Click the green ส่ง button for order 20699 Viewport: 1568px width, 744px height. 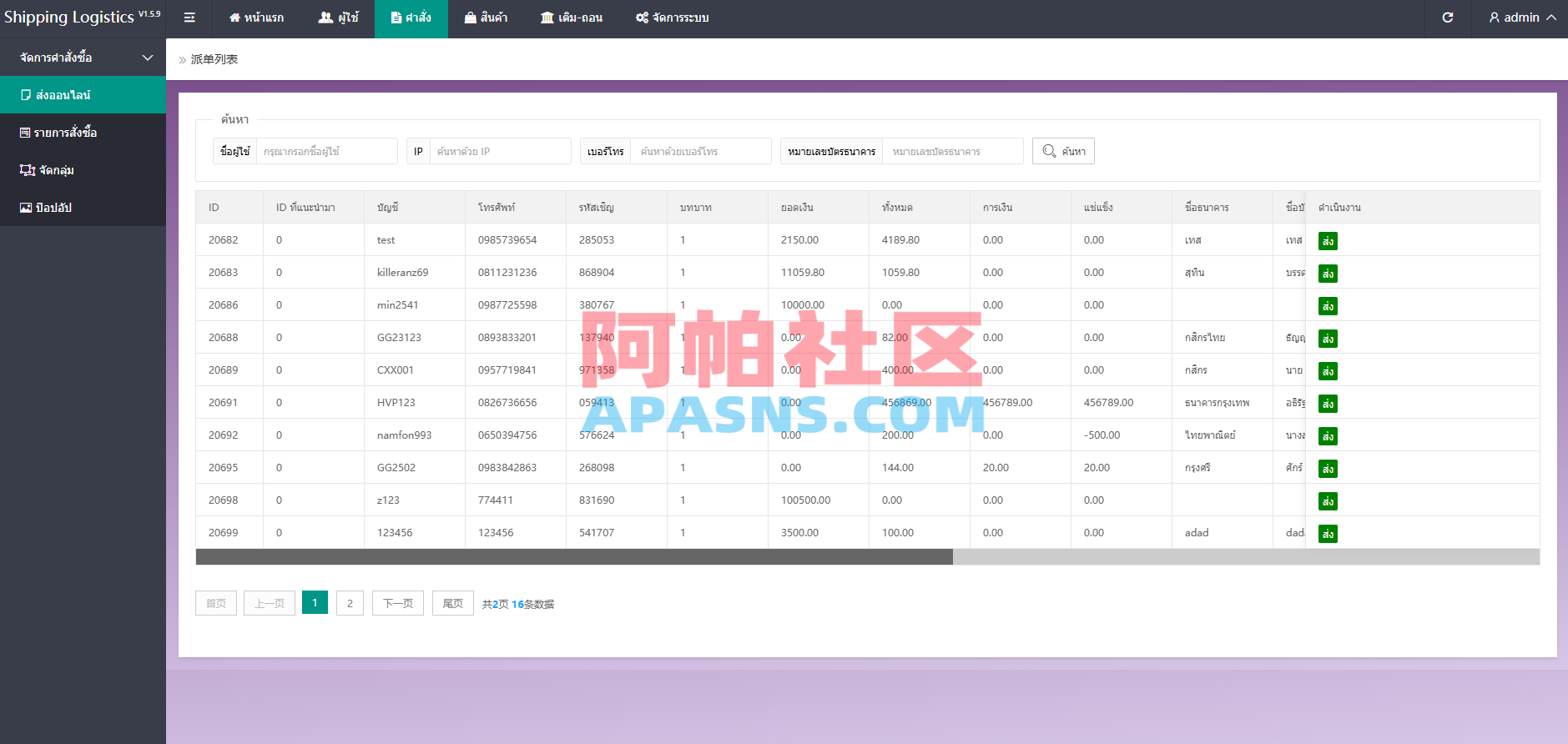(1328, 534)
